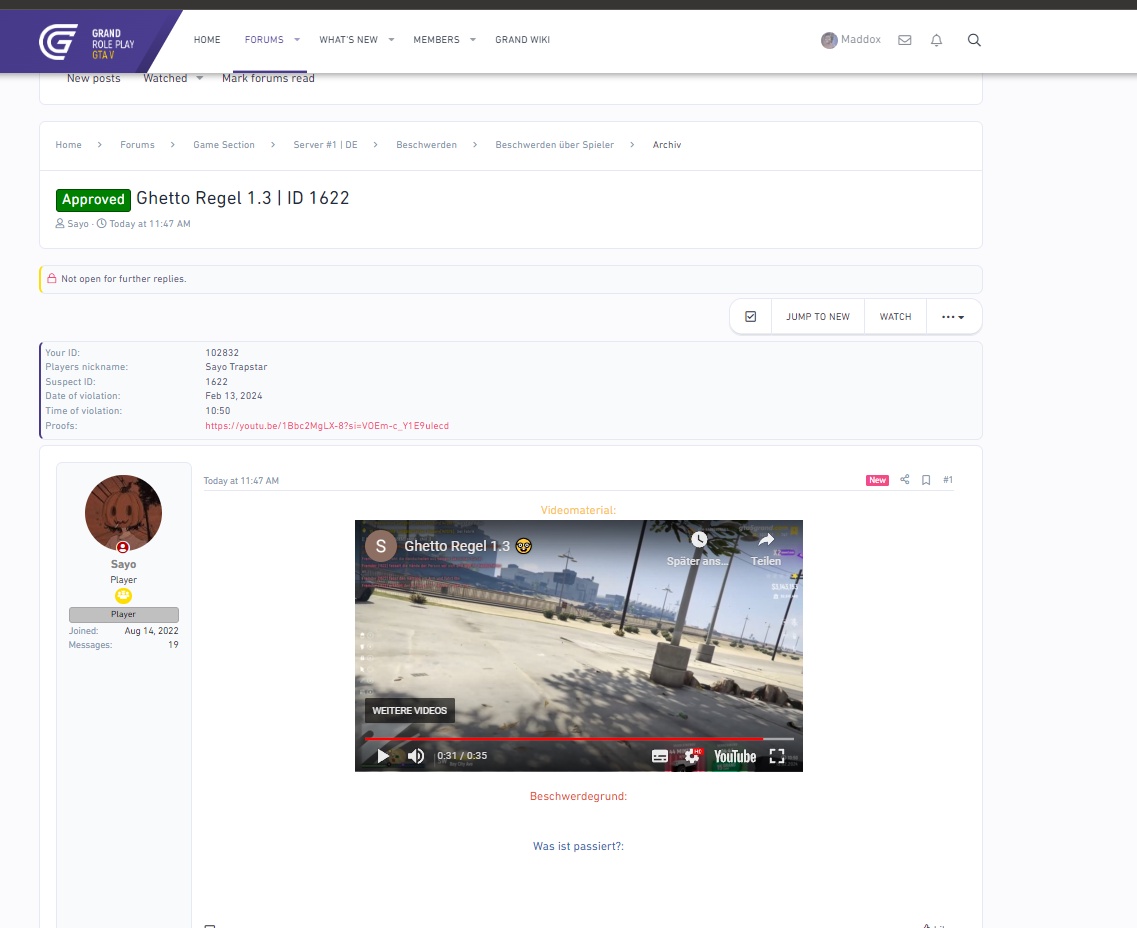This screenshot has width=1137, height=928.
Task: Open the search function
Action: pos(974,40)
